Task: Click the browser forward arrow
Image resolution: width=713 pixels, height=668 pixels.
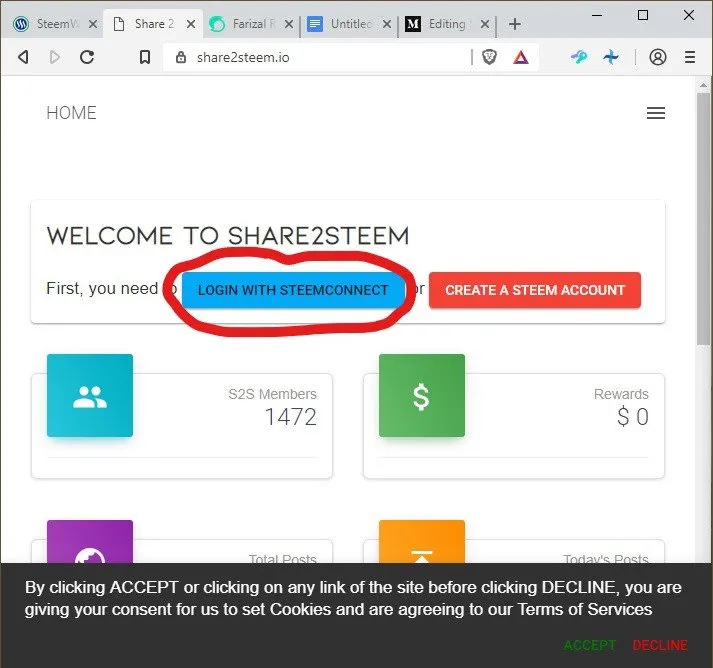Action: tap(55, 57)
